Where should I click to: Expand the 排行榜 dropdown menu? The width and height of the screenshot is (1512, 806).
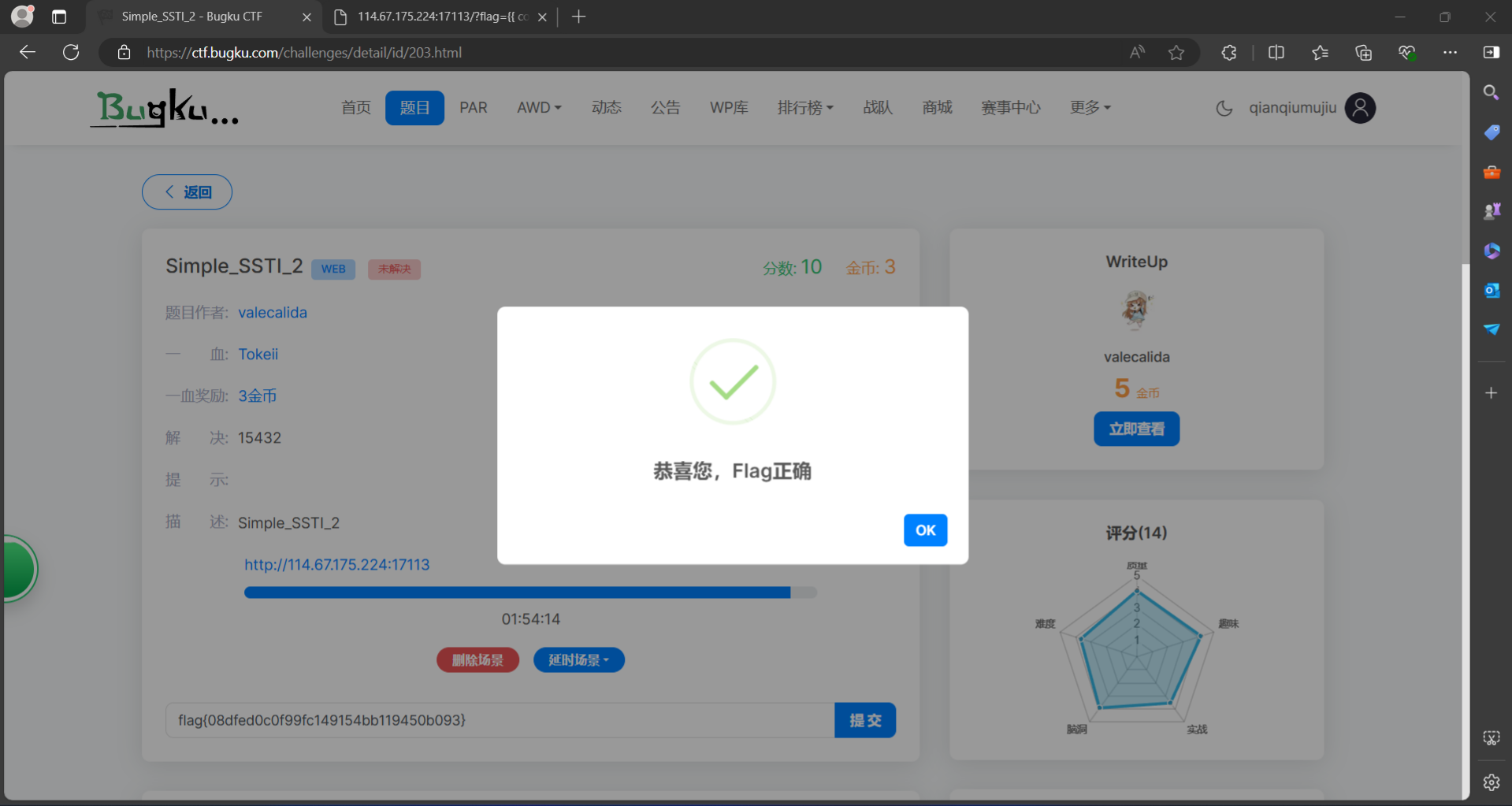pyautogui.click(x=805, y=108)
